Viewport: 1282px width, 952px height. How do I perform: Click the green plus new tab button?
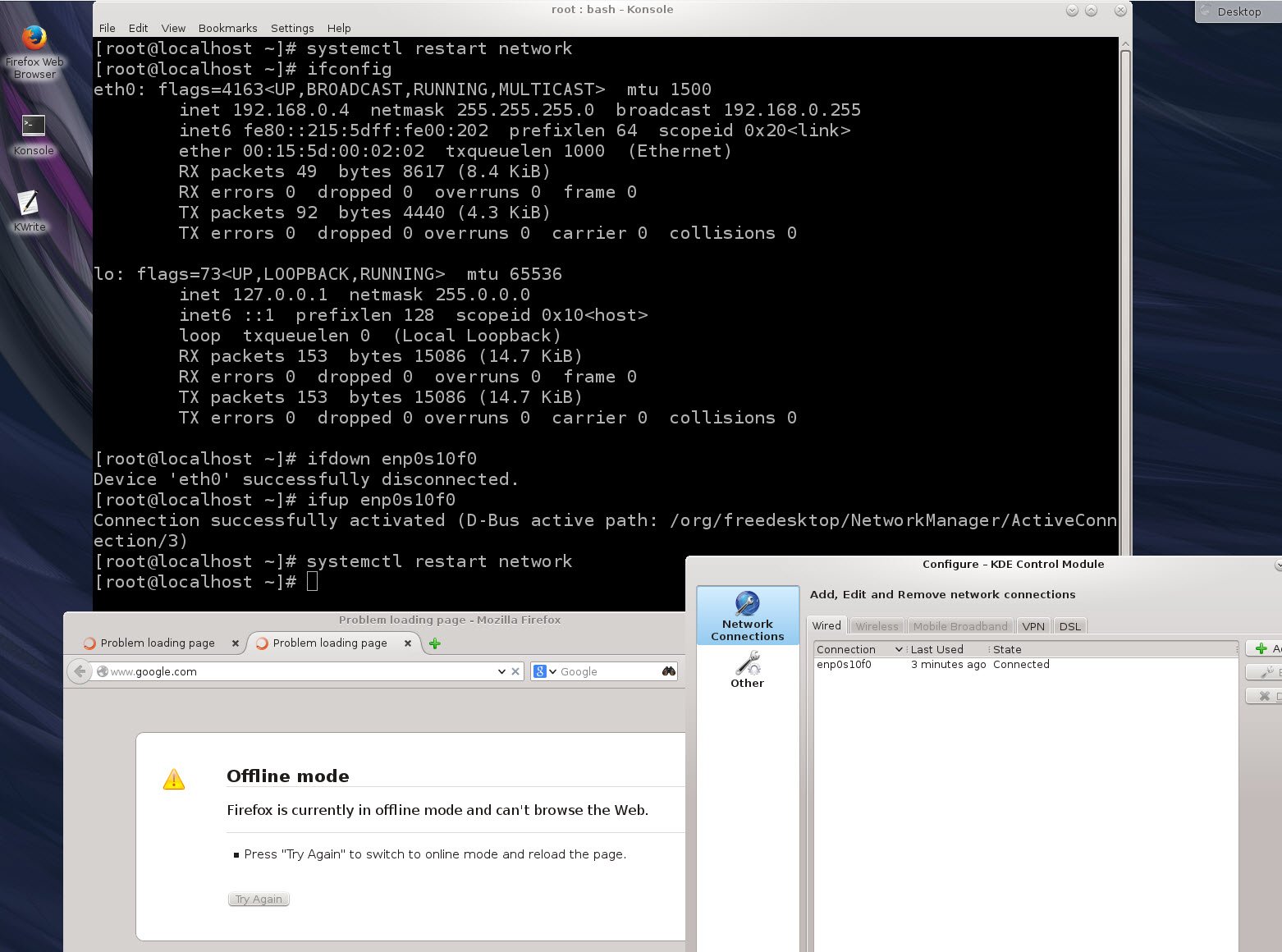point(435,643)
